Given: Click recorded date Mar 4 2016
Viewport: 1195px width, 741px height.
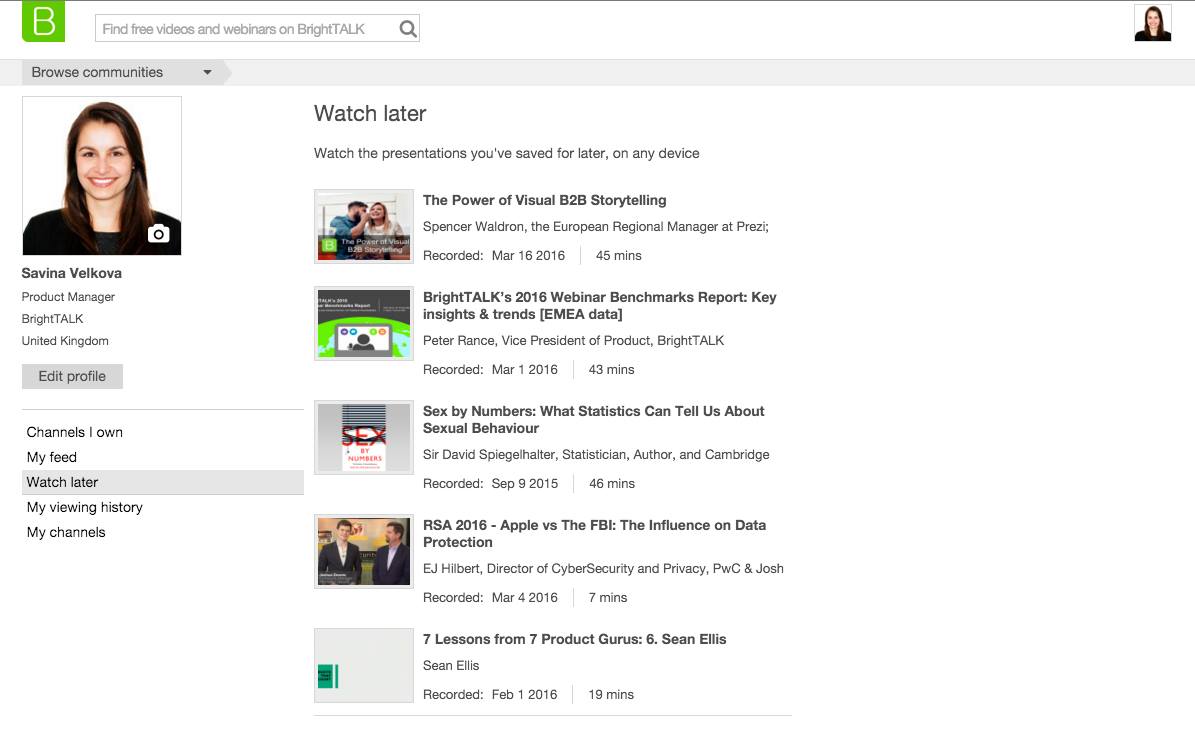Looking at the screenshot, I should (524, 598).
